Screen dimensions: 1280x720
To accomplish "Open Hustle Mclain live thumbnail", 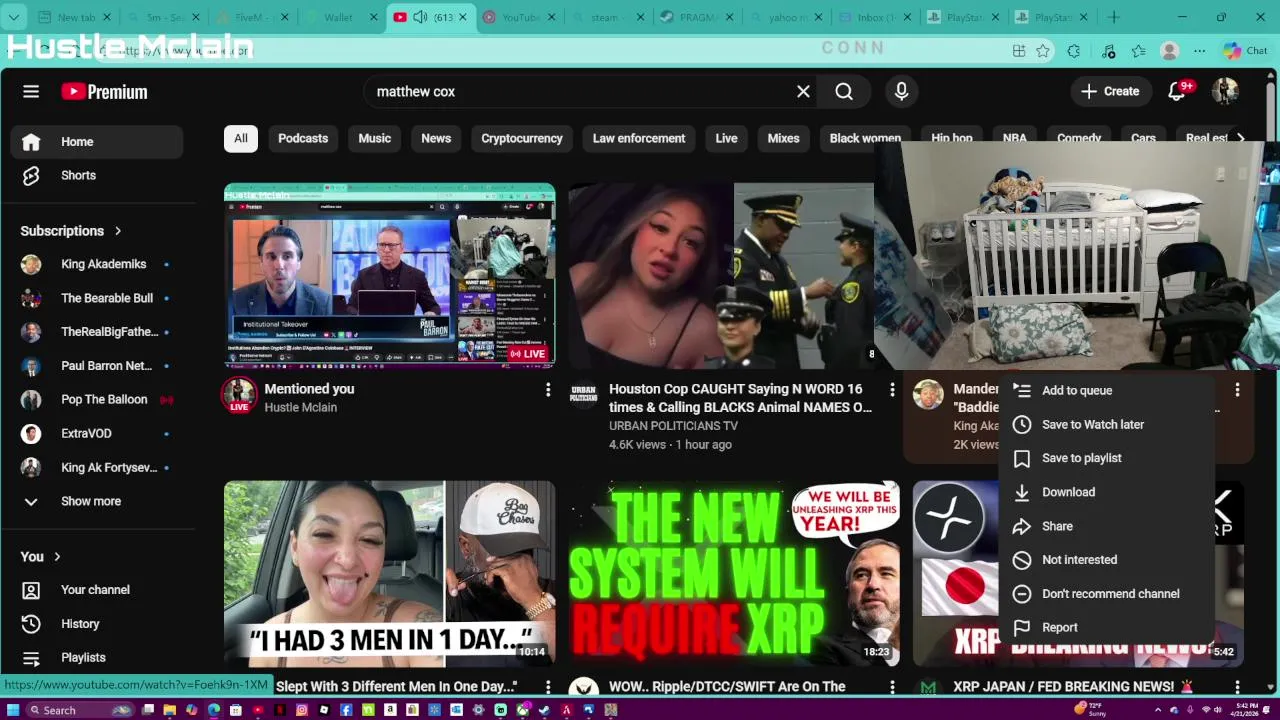I will (389, 276).
